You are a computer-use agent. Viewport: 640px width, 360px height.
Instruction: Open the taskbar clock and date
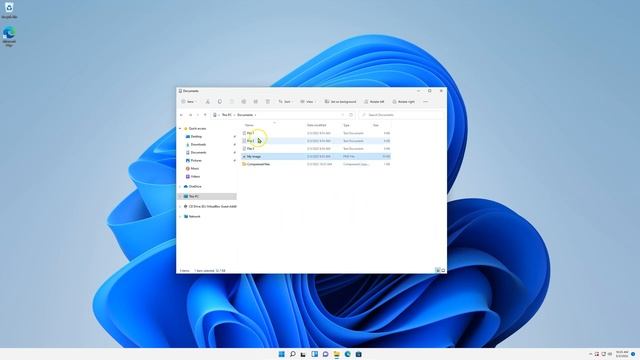coord(622,354)
